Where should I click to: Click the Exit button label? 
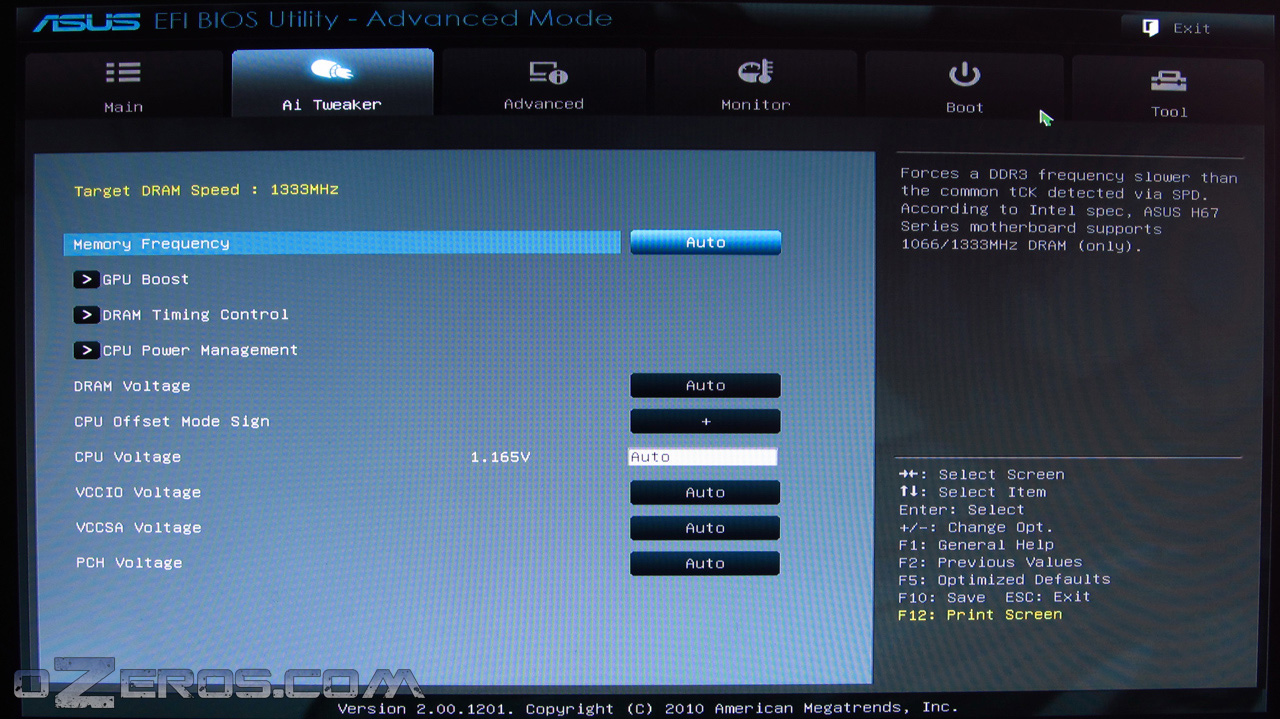[1191, 28]
